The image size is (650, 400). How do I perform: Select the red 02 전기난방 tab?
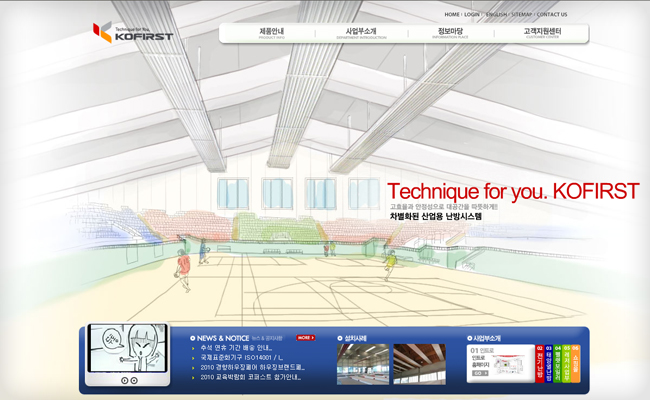pyautogui.click(x=539, y=364)
